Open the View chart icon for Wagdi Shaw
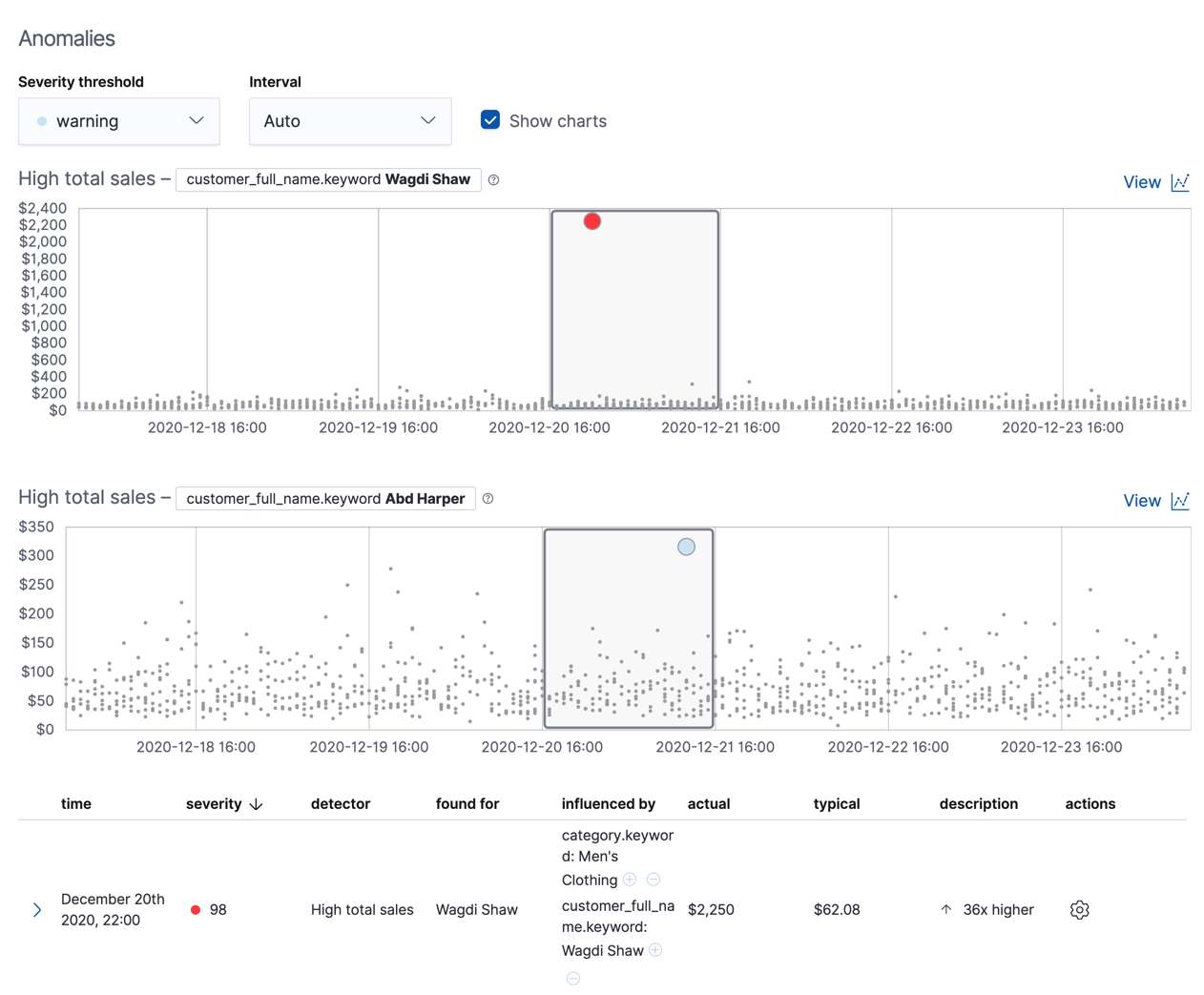This screenshot has width=1204, height=995. coord(1181,181)
